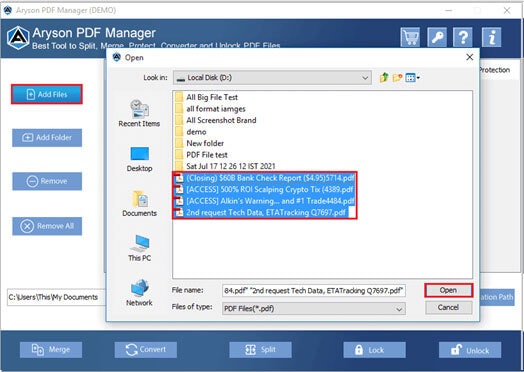Open the This PC location

(139, 248)
